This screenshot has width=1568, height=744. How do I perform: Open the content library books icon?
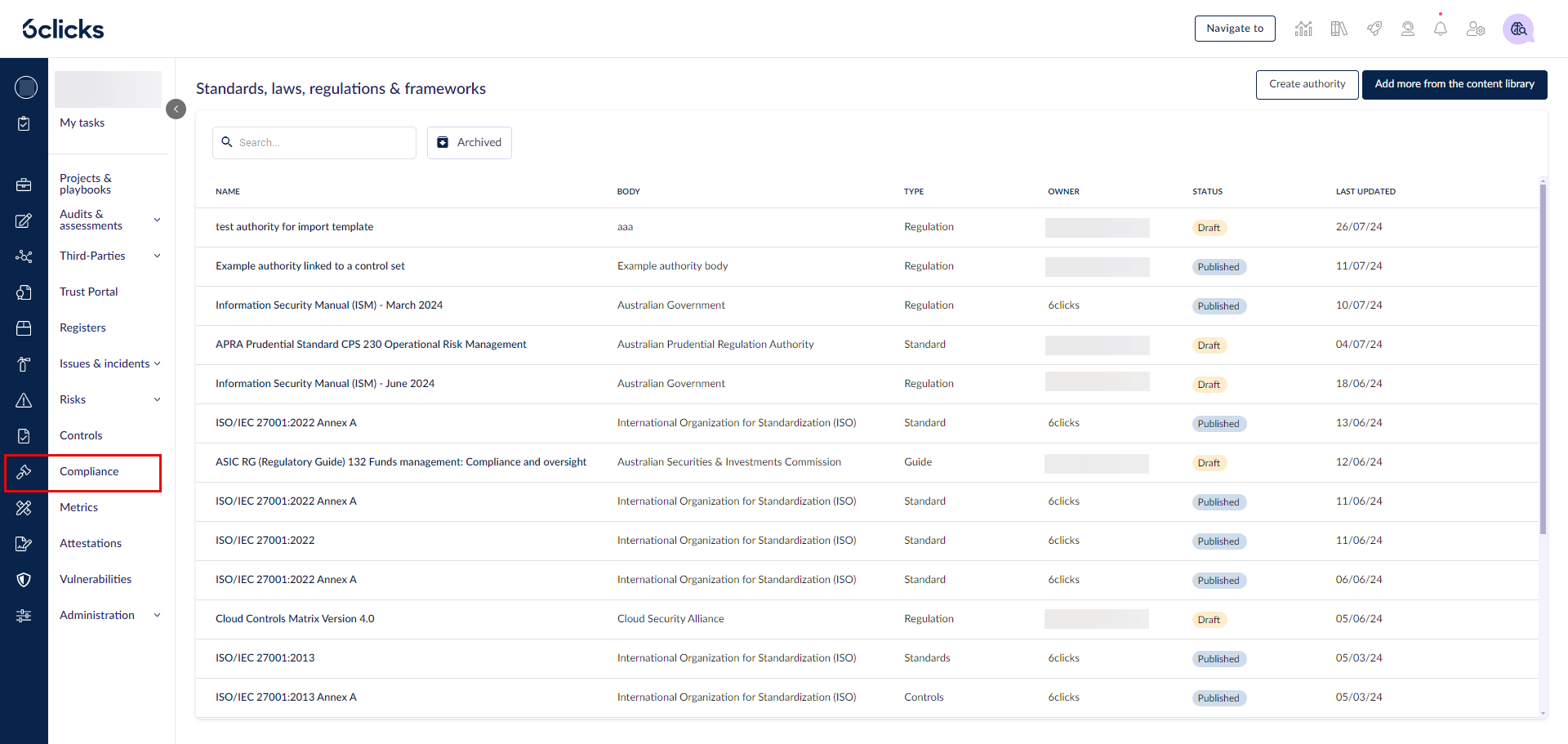[x=1339, y=29]
